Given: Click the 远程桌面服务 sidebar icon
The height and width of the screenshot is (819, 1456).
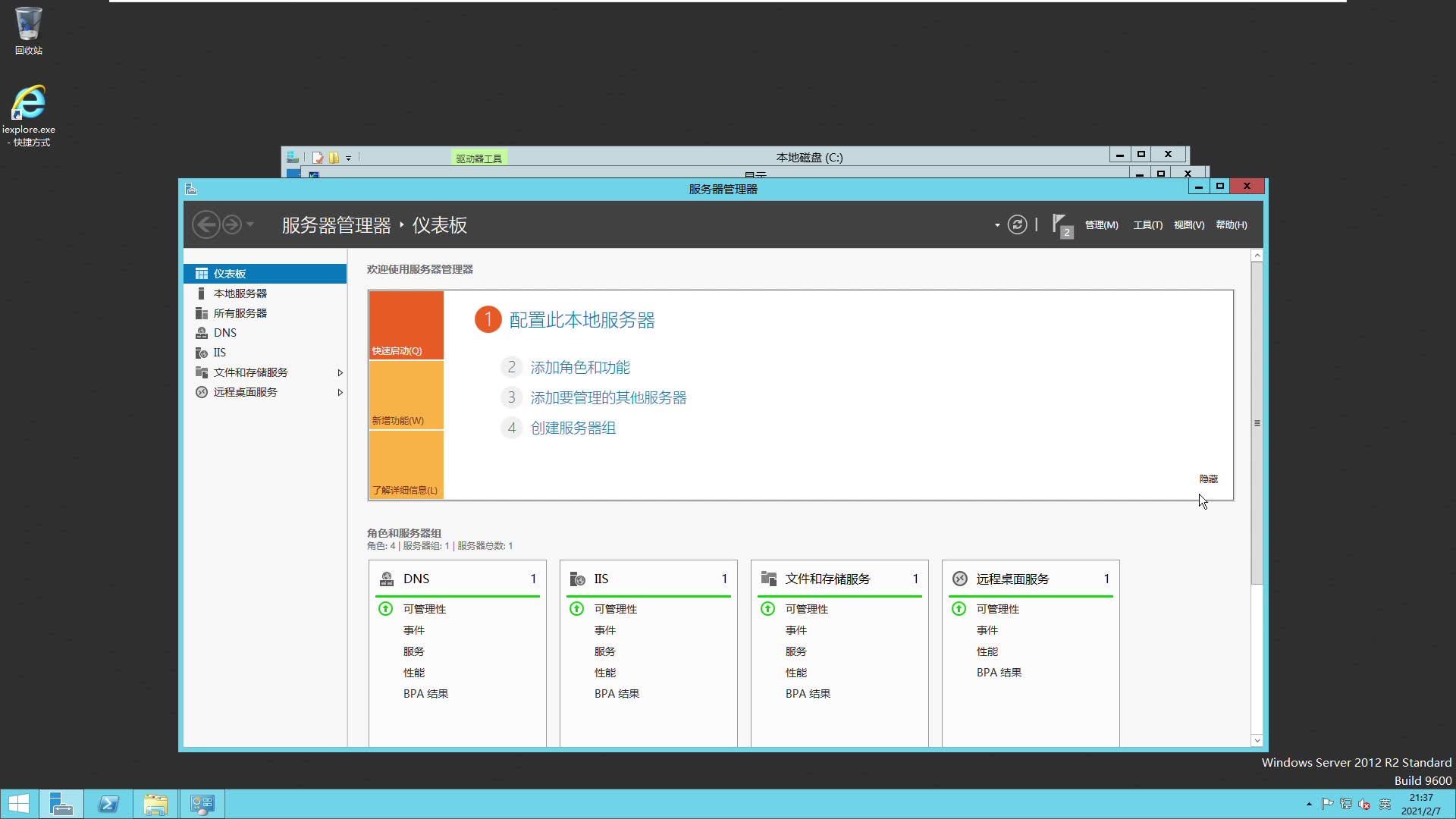Looking at the screenshot, I should [202, 392].
